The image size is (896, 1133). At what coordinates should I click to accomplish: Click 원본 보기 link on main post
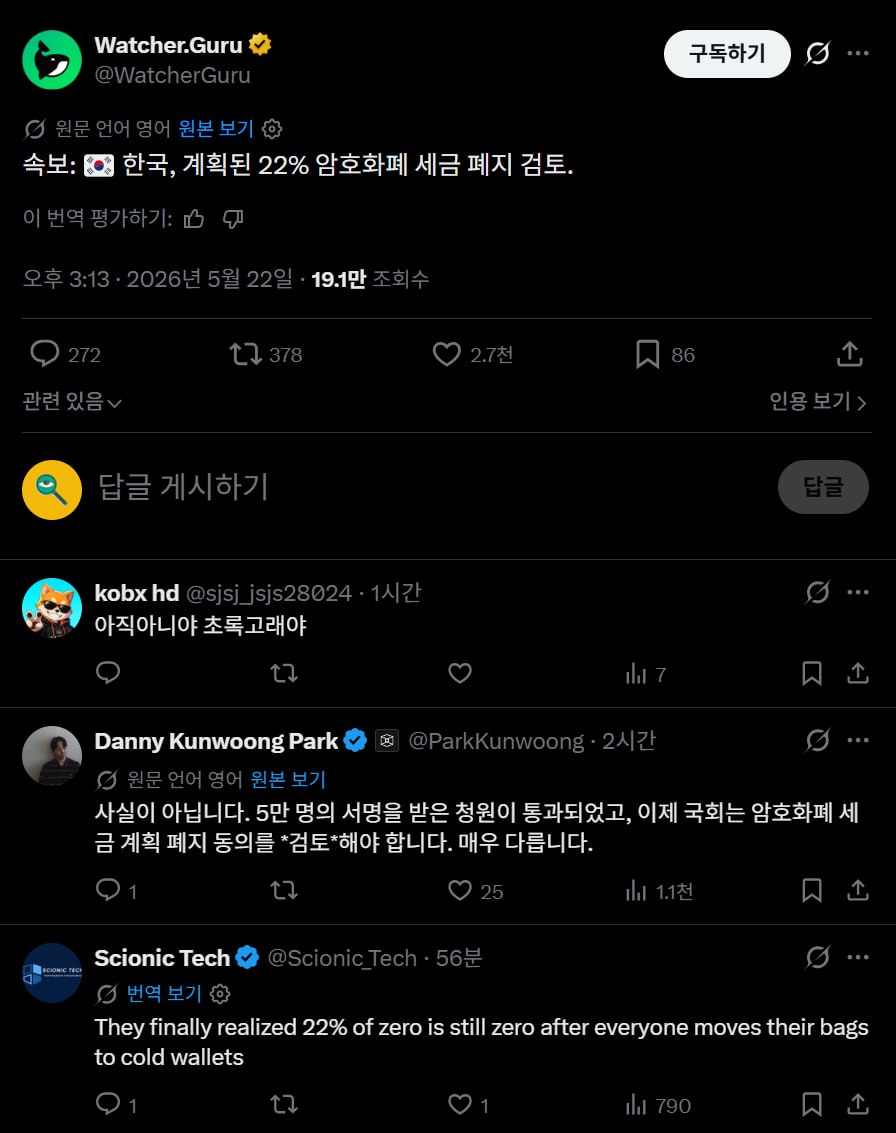click(216, 129)
